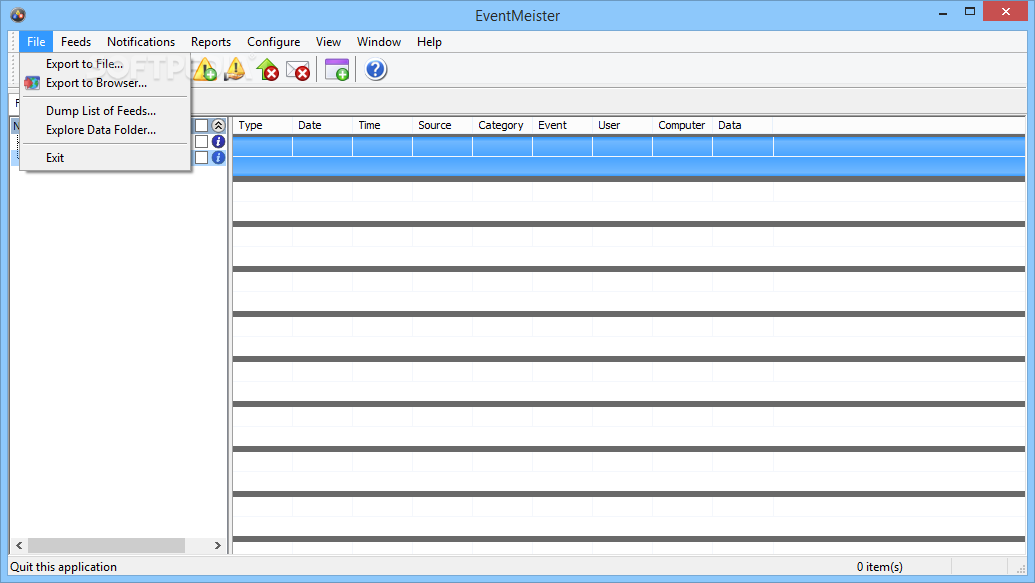Minimize the EventMeister window

[943, 12]
